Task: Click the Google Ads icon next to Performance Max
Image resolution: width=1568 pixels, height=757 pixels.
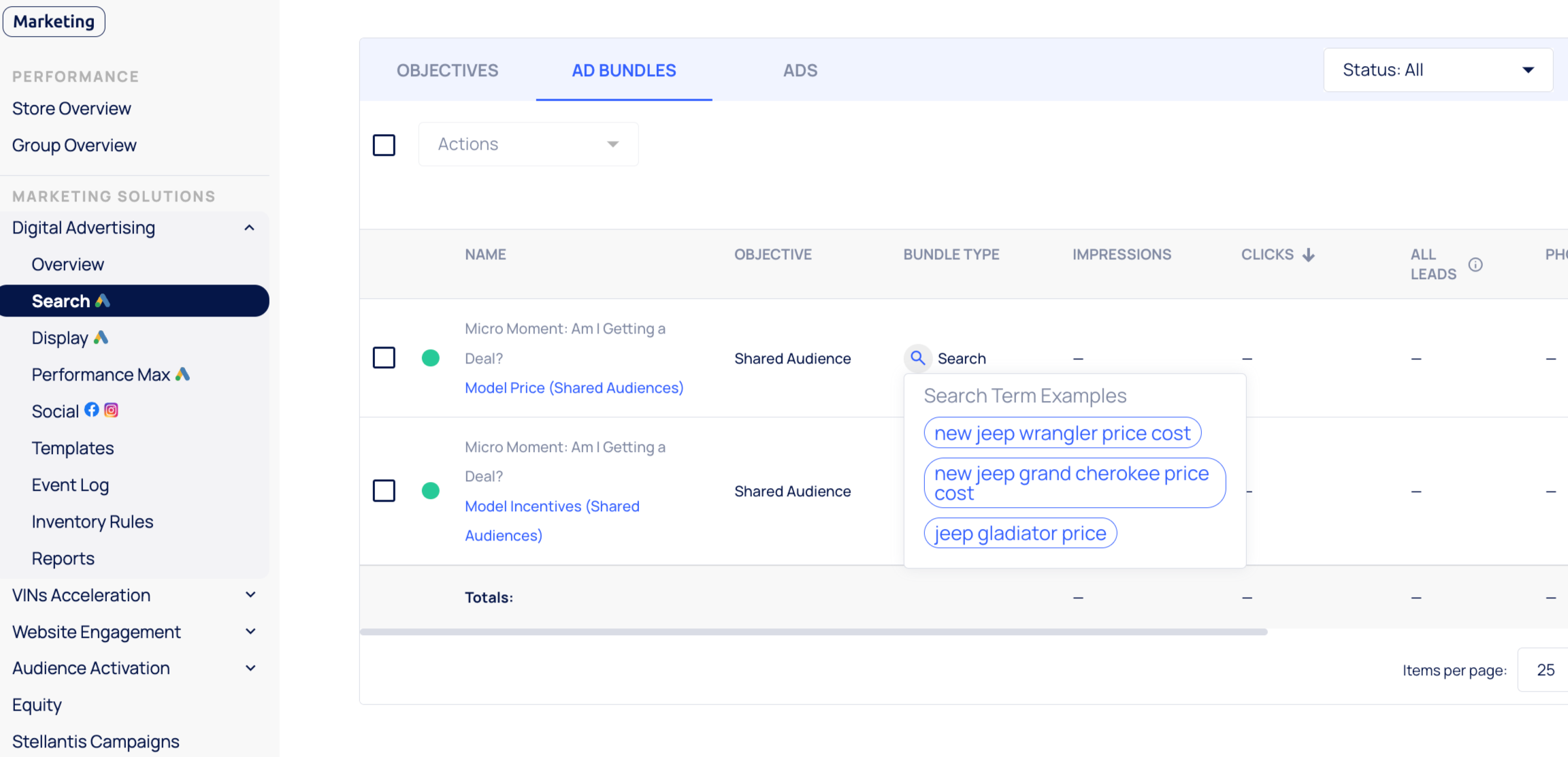Action: (x=182, y=374)
